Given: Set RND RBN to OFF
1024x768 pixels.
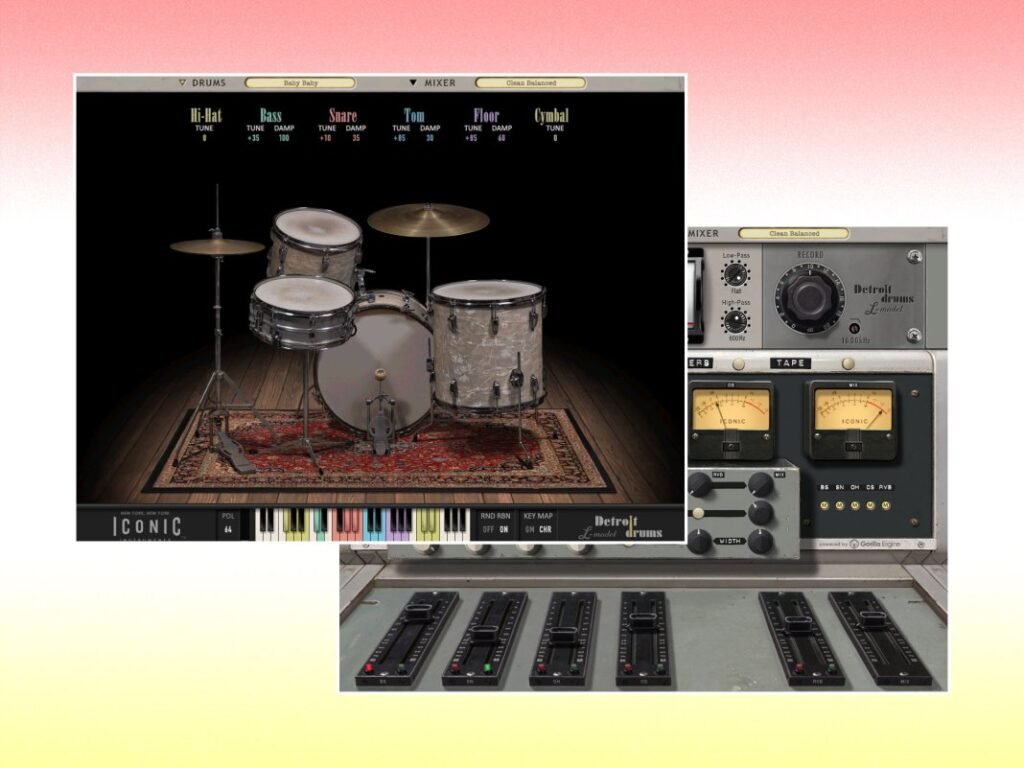Looking at the screenshot, I should (487, 530).
